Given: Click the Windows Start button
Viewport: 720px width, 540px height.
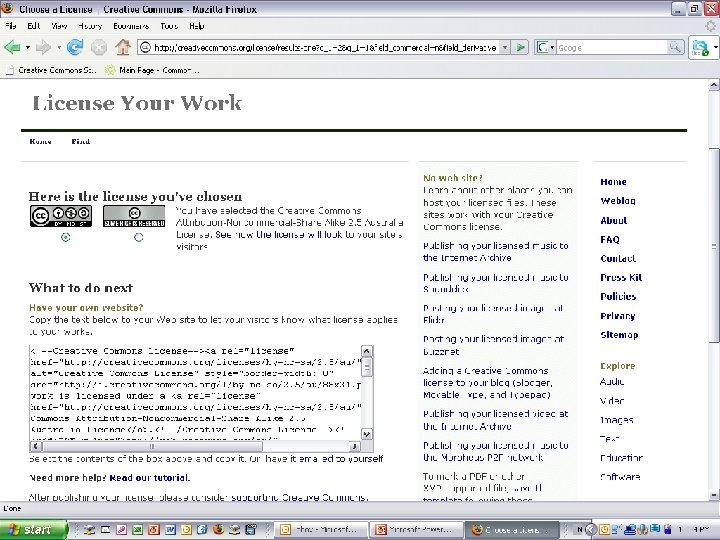Looking at the screenshot, I should click(x=34, y=529).
